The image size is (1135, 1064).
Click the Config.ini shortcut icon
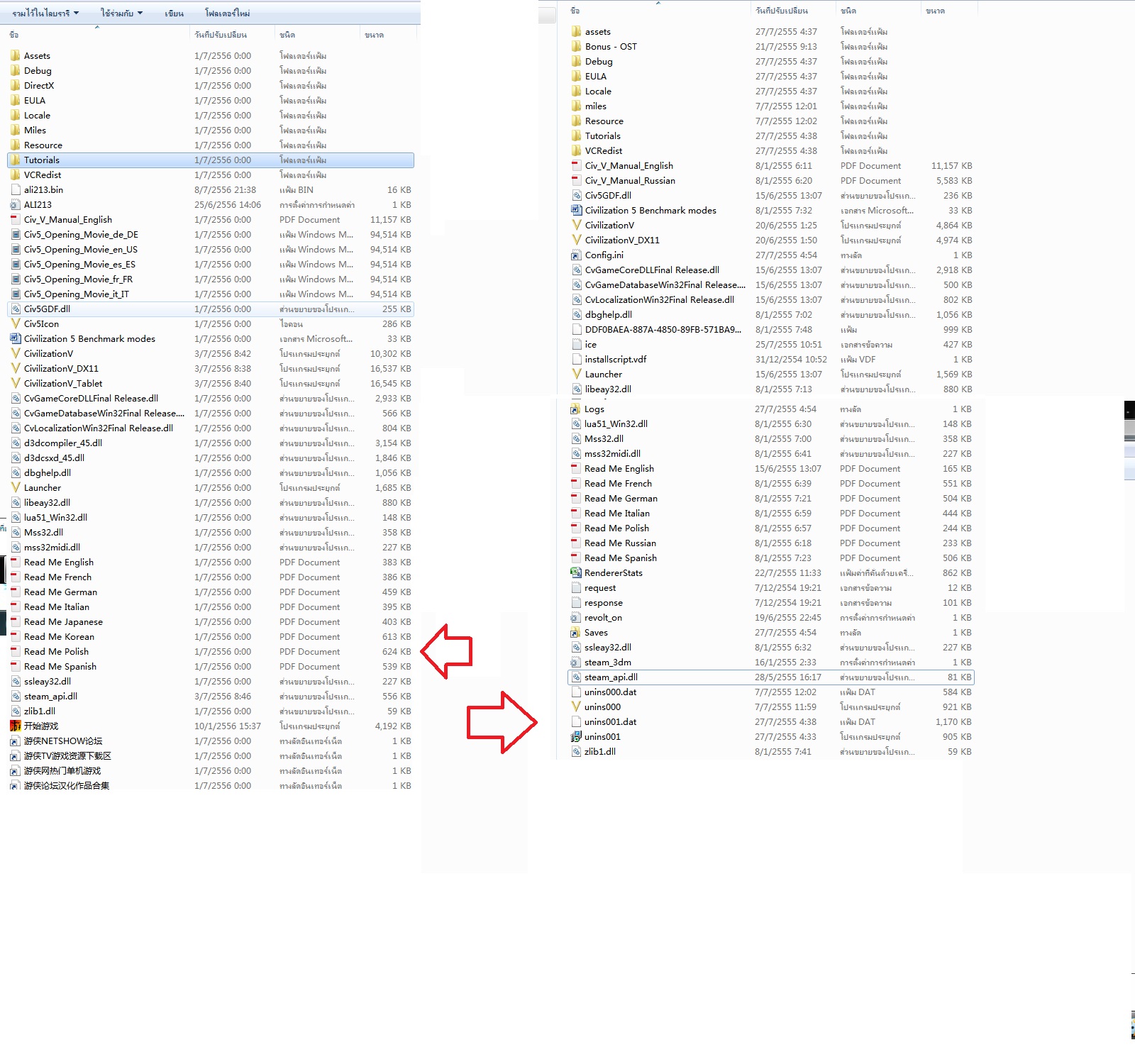point(577,255)
